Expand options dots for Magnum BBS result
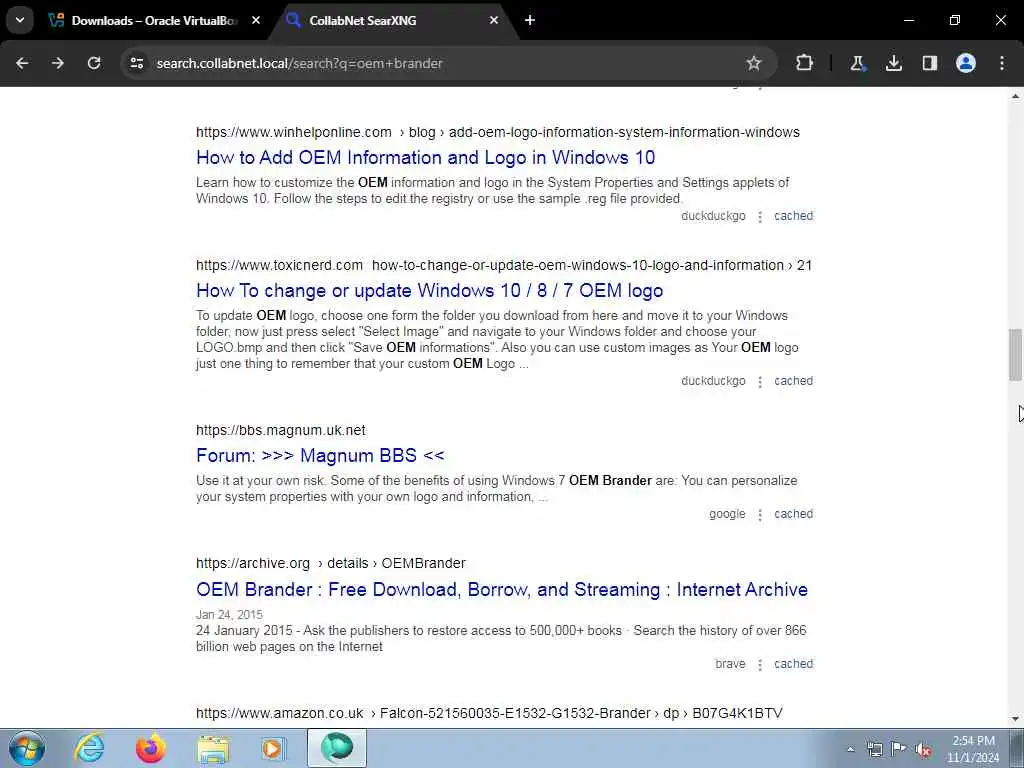Image resolution: width=1024 pixels, height=768 pixels. tap(760, 515)
